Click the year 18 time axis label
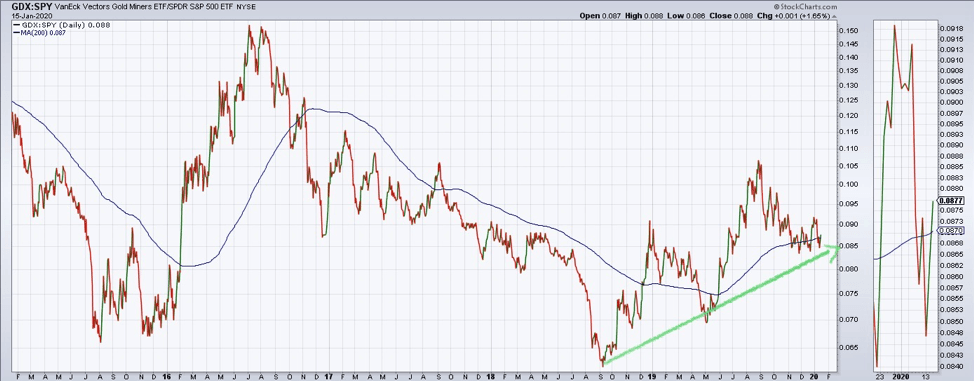The width and height of the screenshot is (974, 381). pyautogui.click(x=491, y=376)
